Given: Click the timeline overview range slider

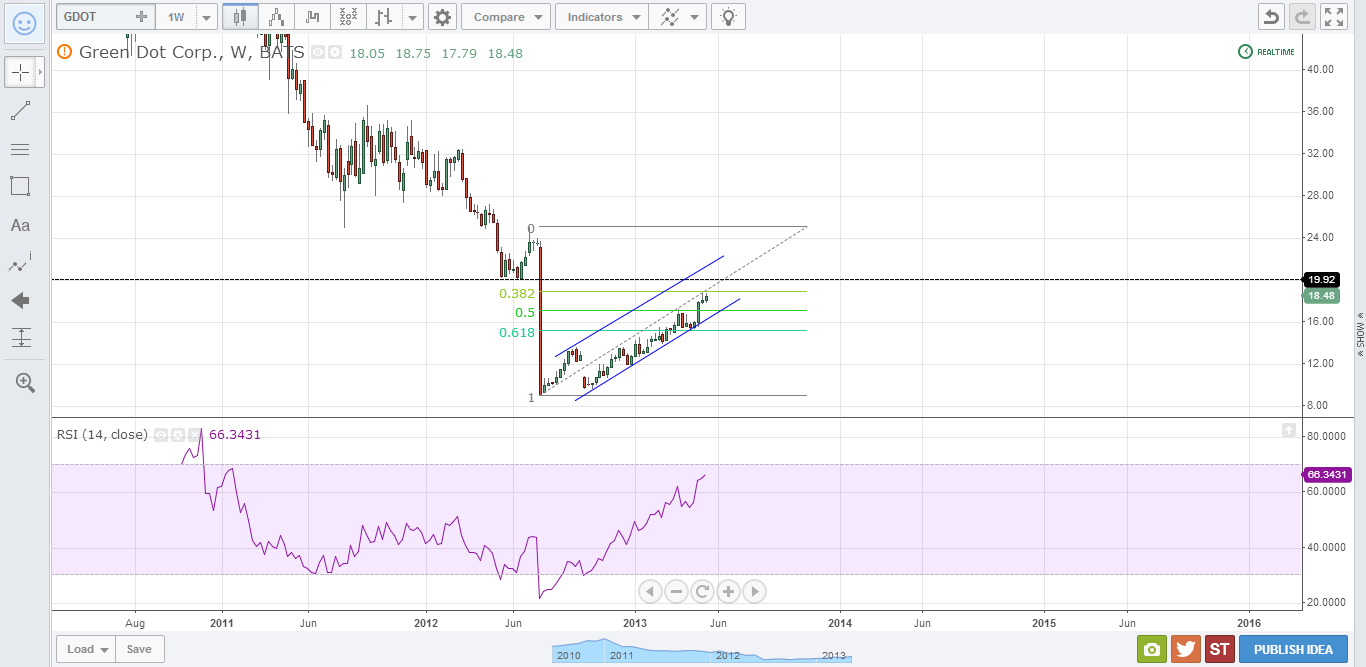Looking at the screenshot, I should pyautogui.click(x=702, y=652).
